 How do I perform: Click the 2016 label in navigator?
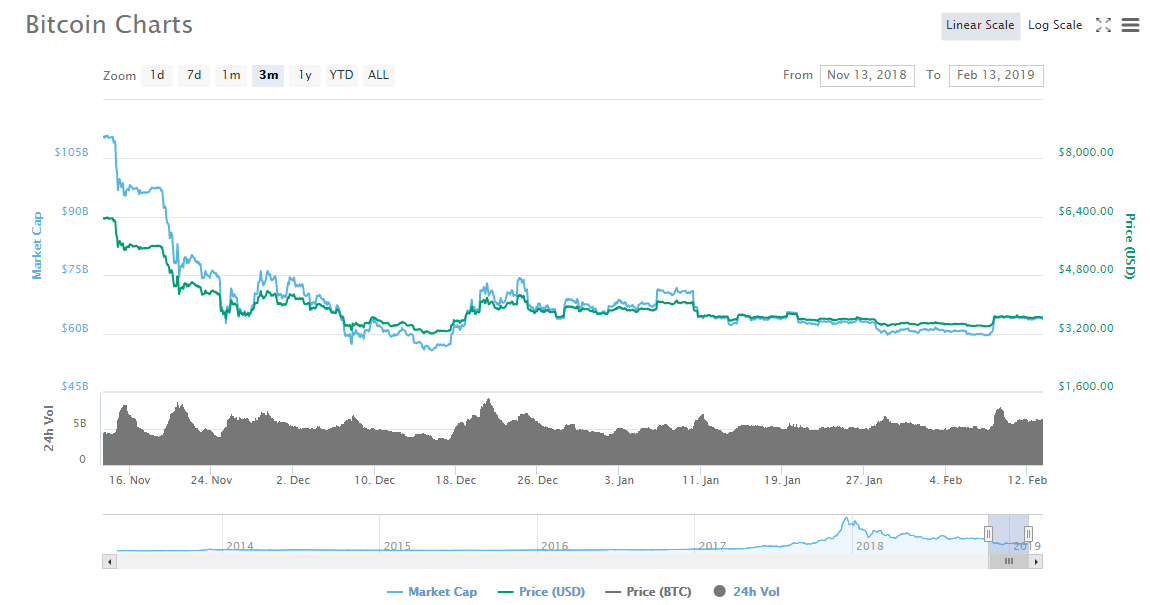pos(554,546)
